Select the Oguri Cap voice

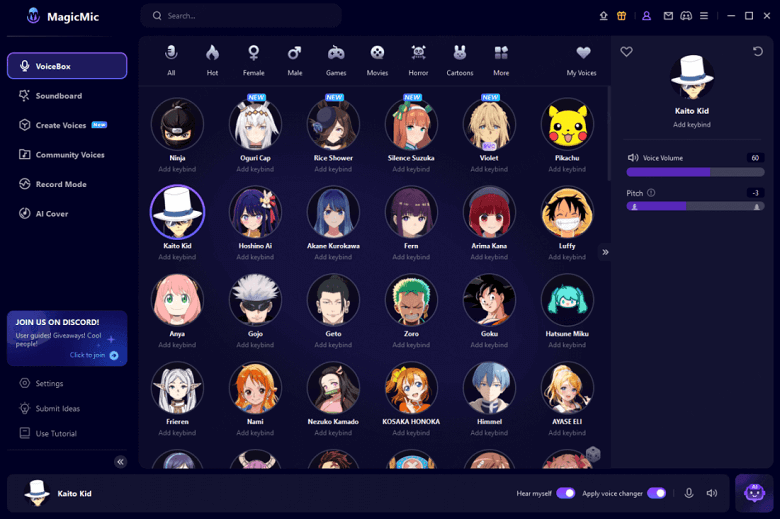pos(255,124)
